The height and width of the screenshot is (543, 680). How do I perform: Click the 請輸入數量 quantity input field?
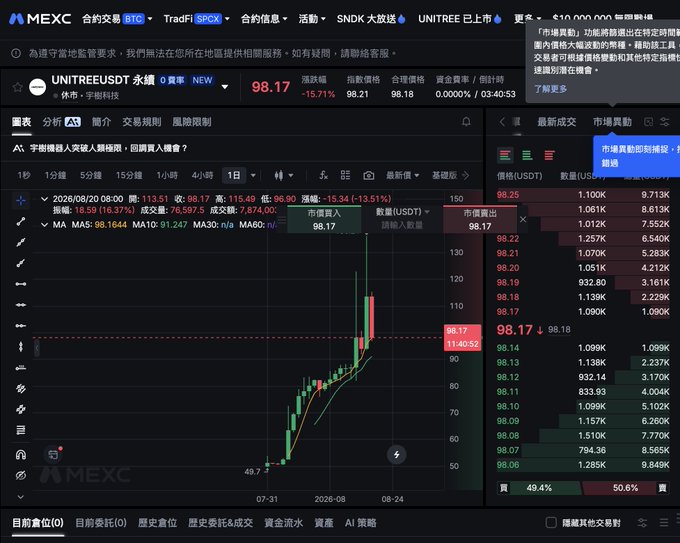(402, 225)
